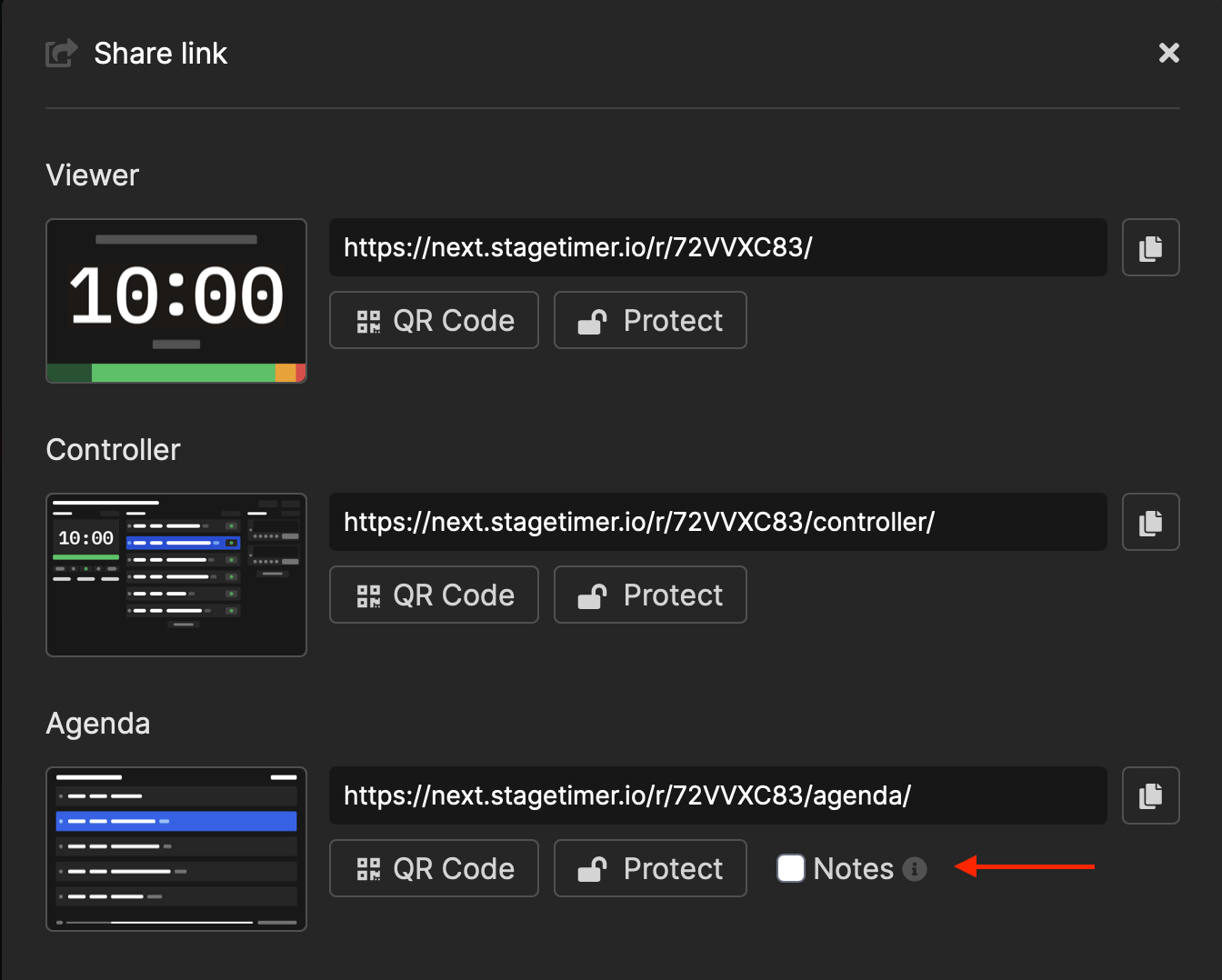
Task: Enable the Notes checkbox for Agenda
Action: [x=791, y=868]
